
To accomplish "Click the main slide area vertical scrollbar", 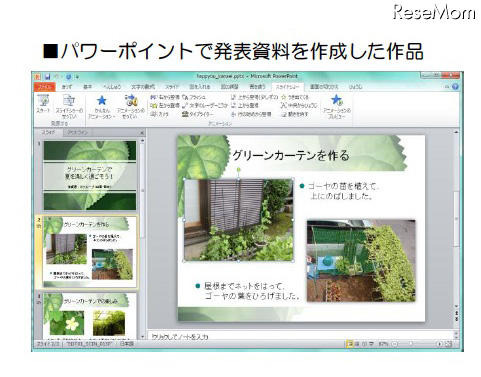I will (456, 218).
